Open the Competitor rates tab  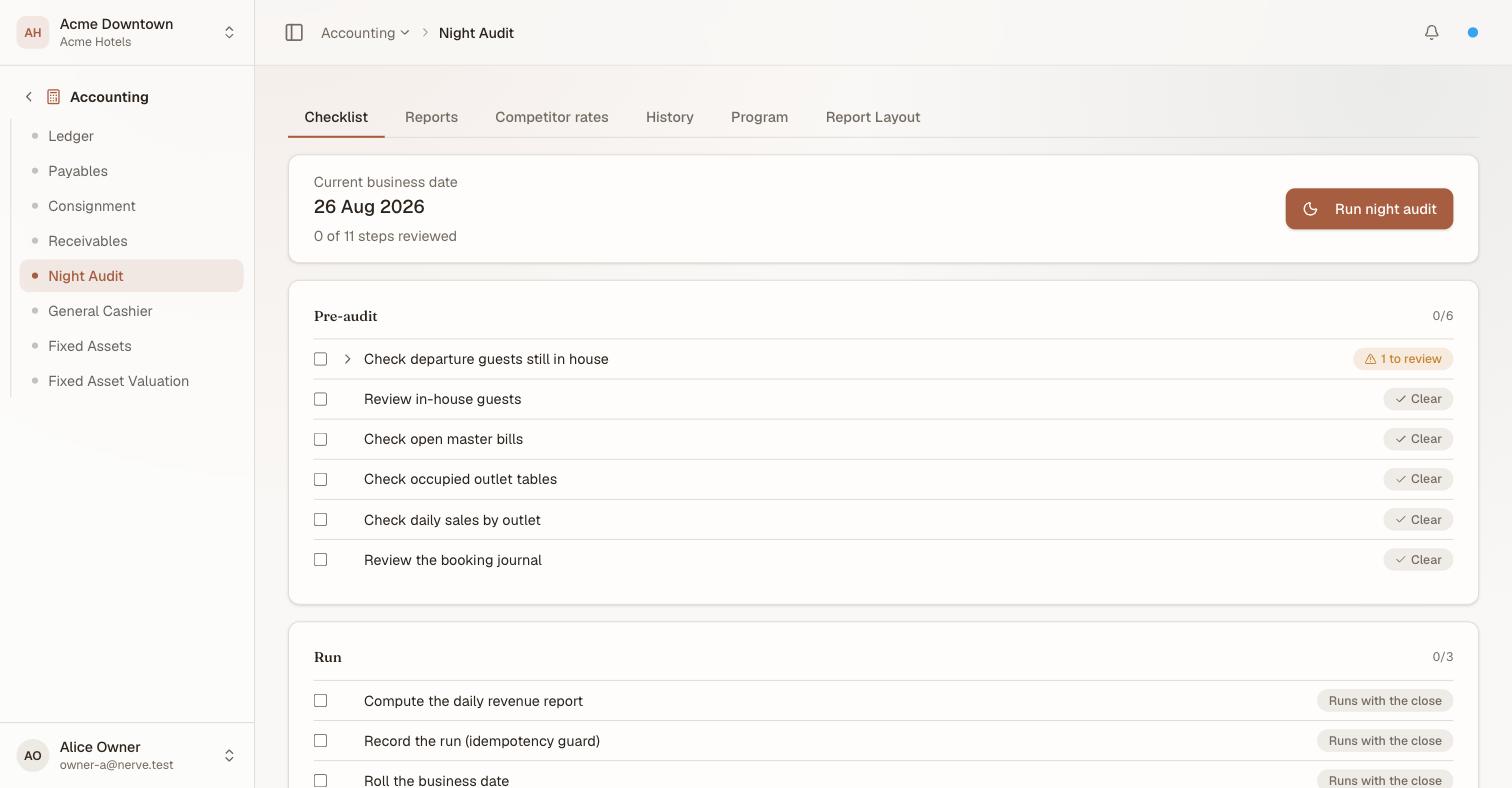pos(552,117)
